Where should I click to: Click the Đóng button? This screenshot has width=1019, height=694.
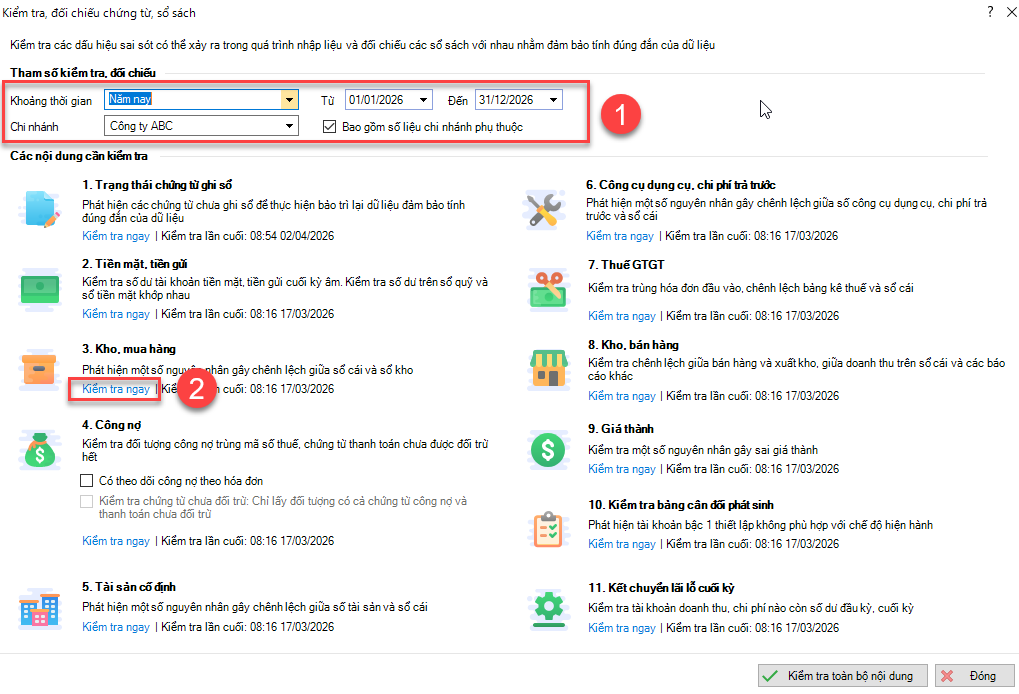(x=974, y=676)
